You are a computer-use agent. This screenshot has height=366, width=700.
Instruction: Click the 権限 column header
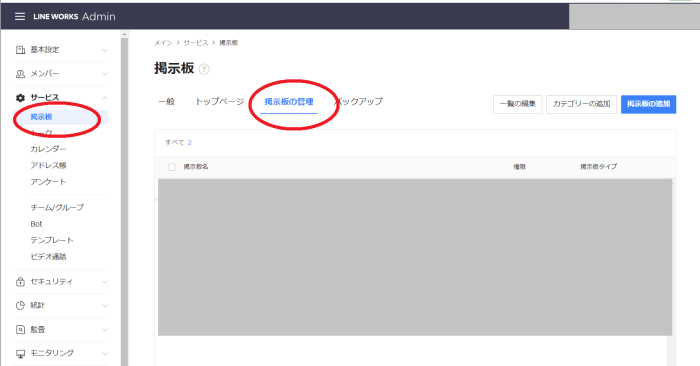519,166
